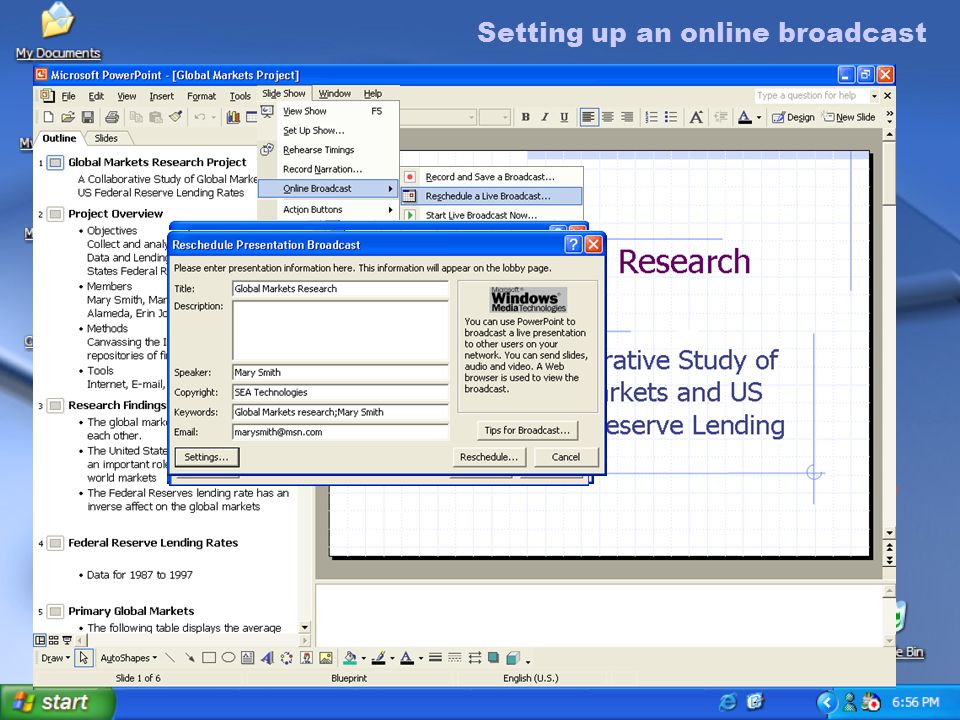Viewport: 960px width, 720px height.
Task: Click the Font Color A icon in formatting toolbar
Action: coord(744,117)
